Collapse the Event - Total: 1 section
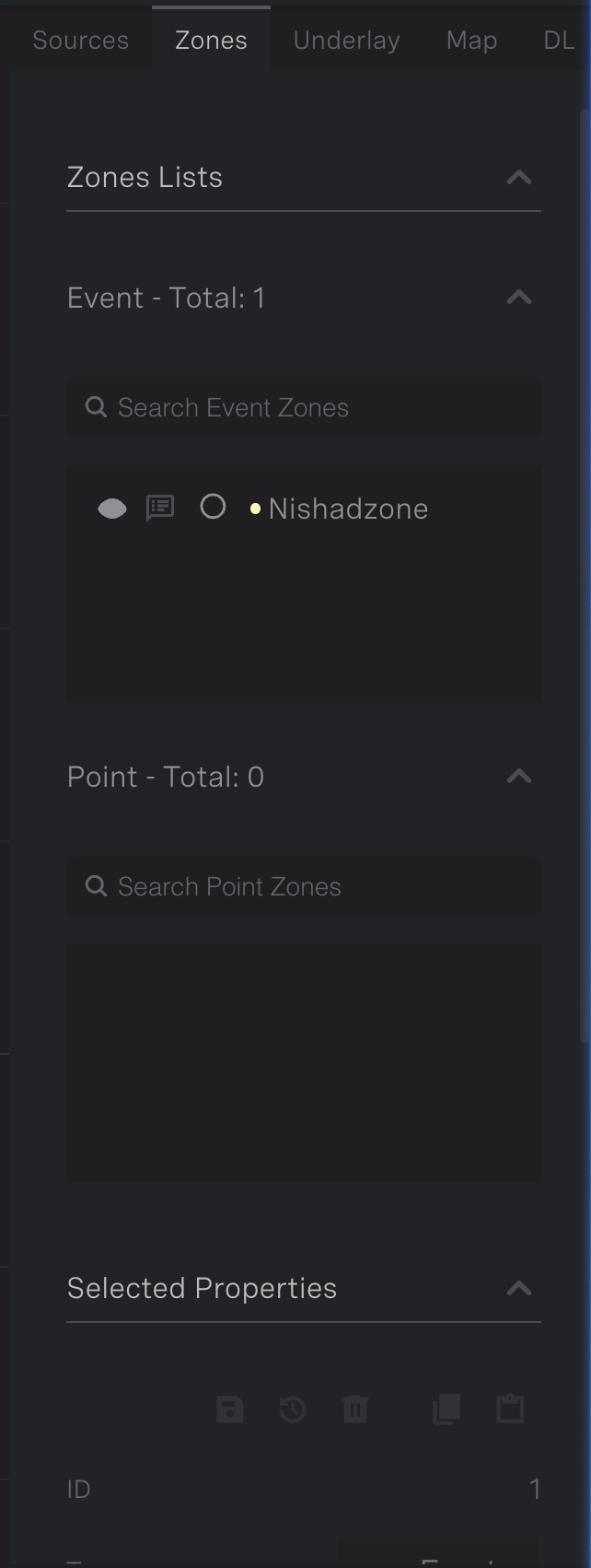Image resolution: width=591 pixels, height=1568 pixels. click(518, 297)
